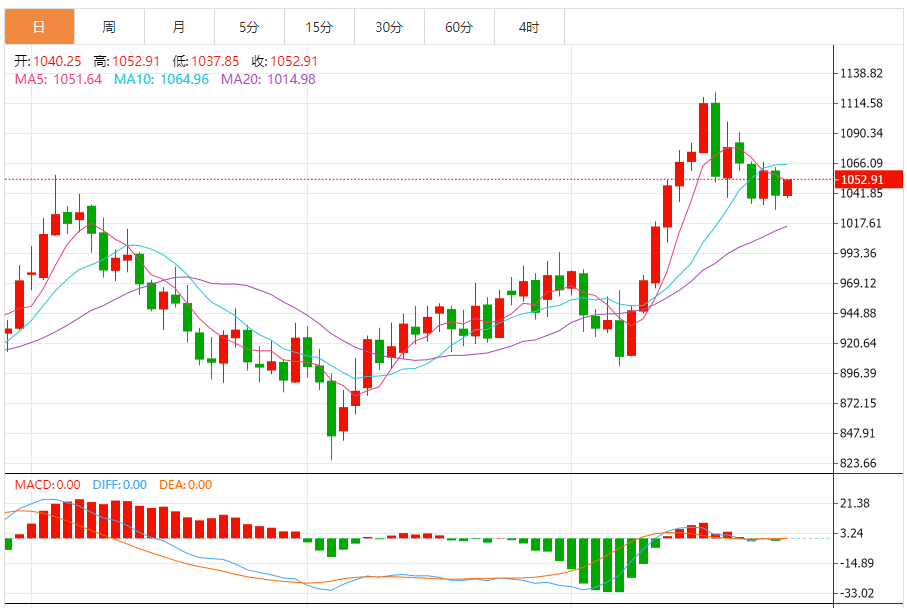Screen dimensions: 907x608
Task: Open the 15分 timeframe tab
Action: tap(319, 27)
